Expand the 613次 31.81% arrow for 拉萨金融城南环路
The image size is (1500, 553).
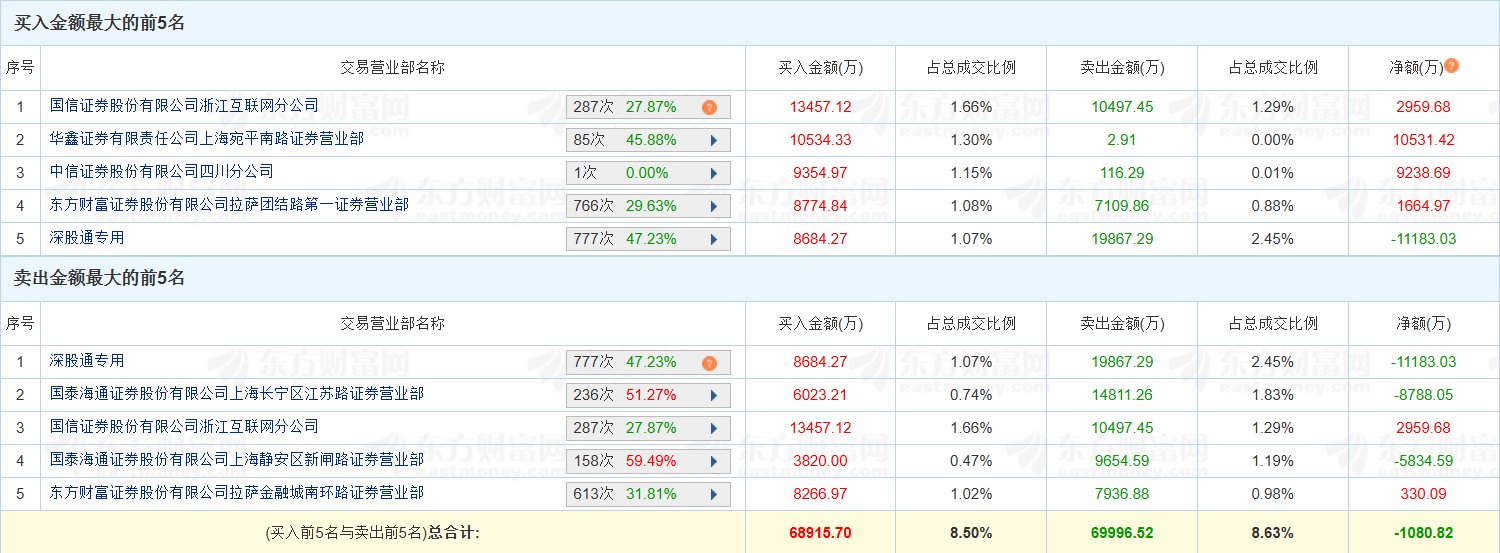click(714, 494)
